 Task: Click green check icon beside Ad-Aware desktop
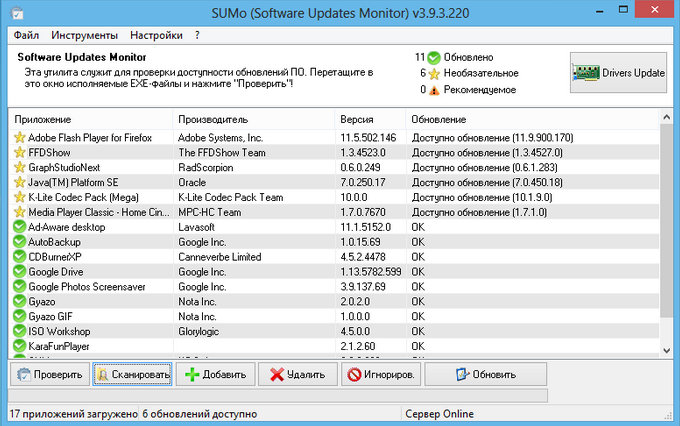(x=20, y=226)
